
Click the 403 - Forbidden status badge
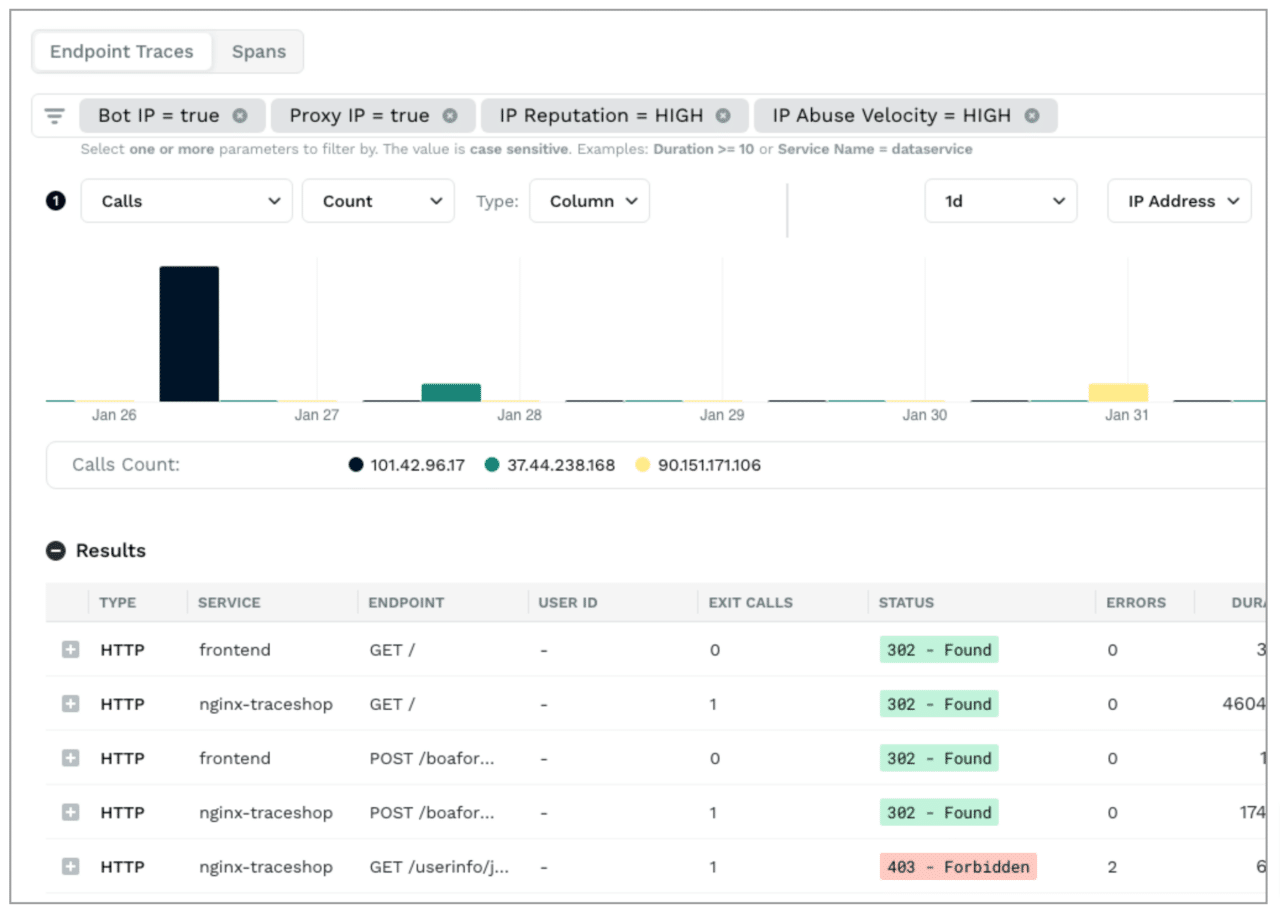pyautogui.click(x=958, y=867)
